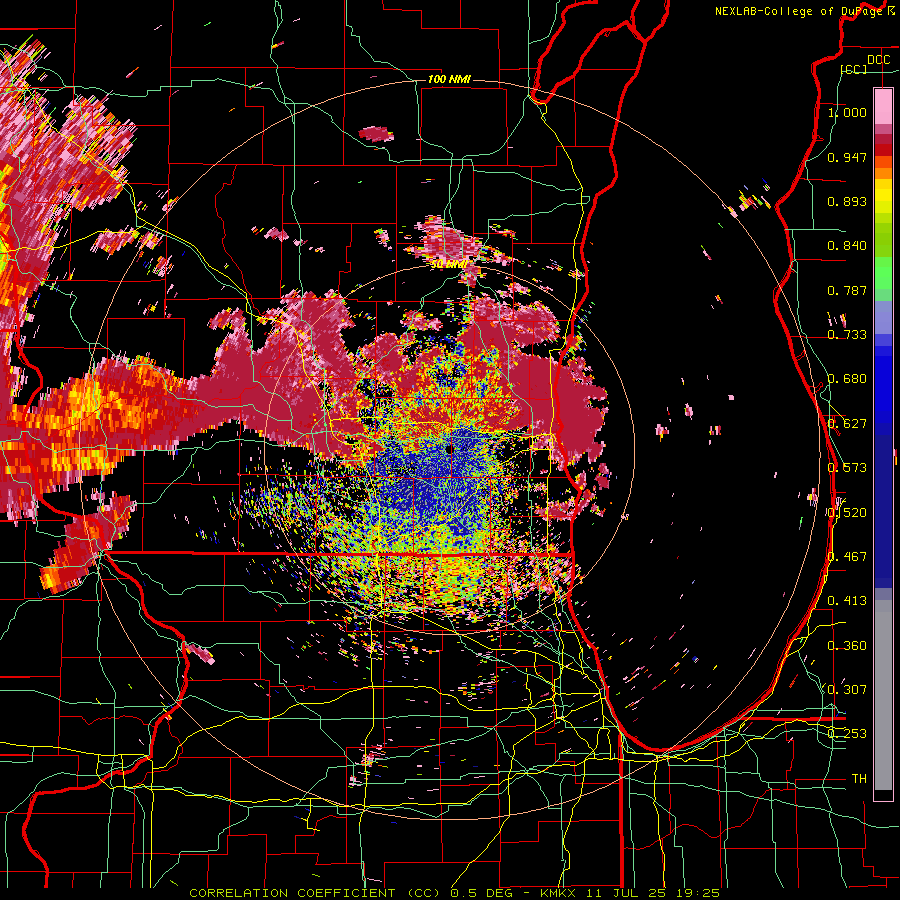900x900 pixels.
Task: Click the 19:25 timestamp
Action: [x=697, y=893]
